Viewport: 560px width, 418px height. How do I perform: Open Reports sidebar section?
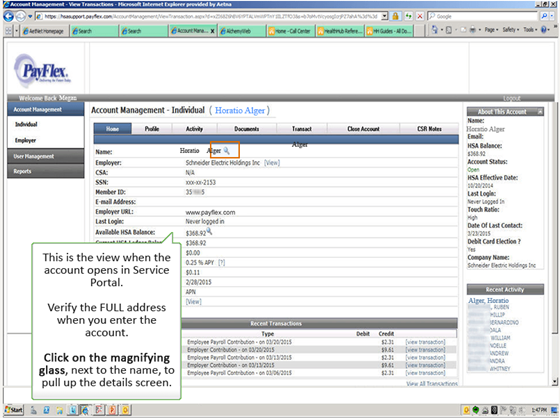[46, 171]
